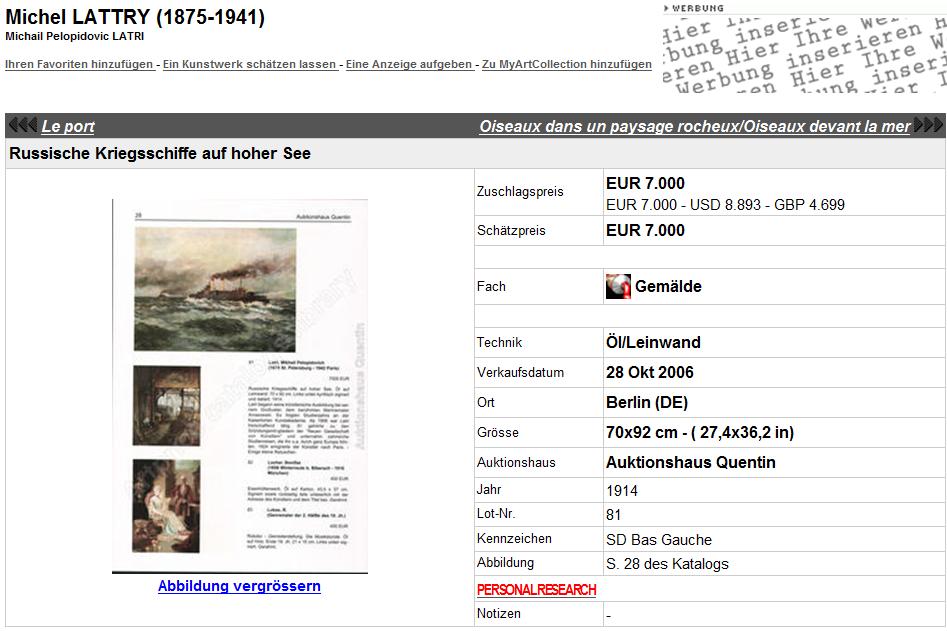947x631 pixels.
Task: Click the sale date '28 Okt 2006'
Action: (x=649, y=373)
